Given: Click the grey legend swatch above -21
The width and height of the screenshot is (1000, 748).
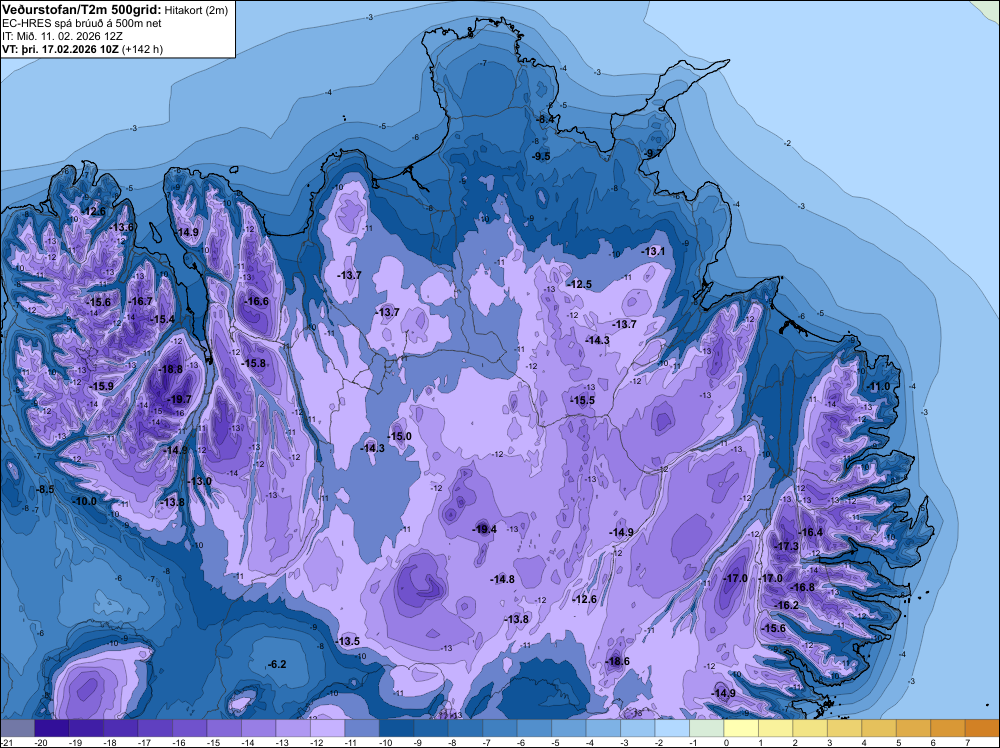Looking at the screenshot, I should coord(17,728).
